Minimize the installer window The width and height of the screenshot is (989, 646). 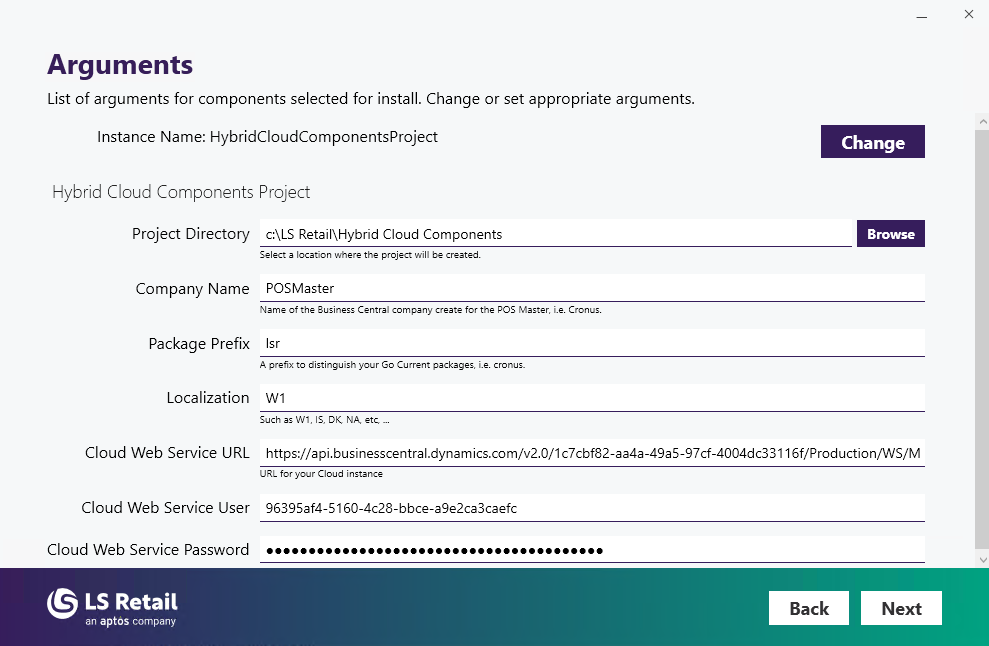coord(920,15)
